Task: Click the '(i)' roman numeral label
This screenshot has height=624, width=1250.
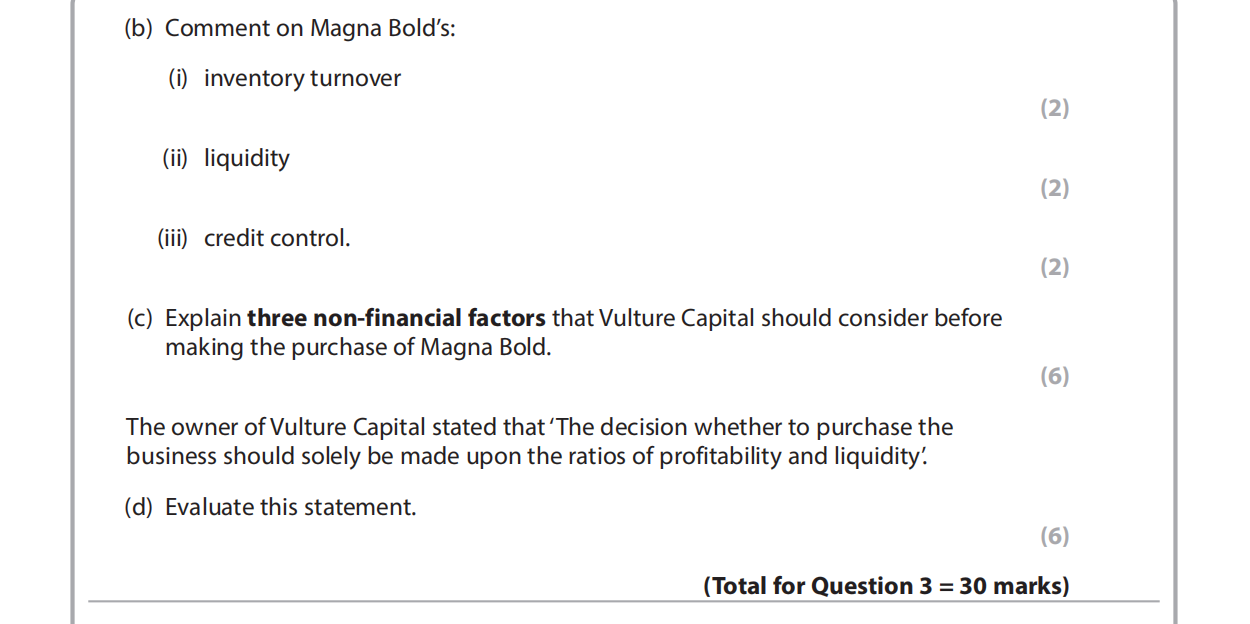Action: pyautogui.click(x=178, y=79)
